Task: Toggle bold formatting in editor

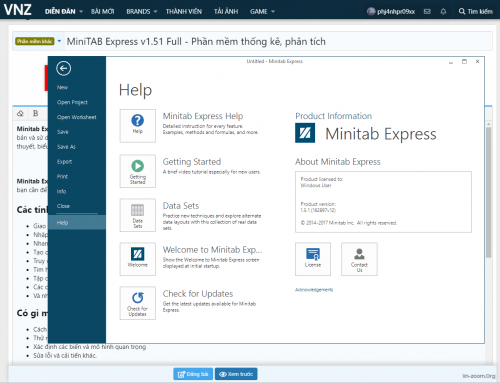Action: (35, 113)
